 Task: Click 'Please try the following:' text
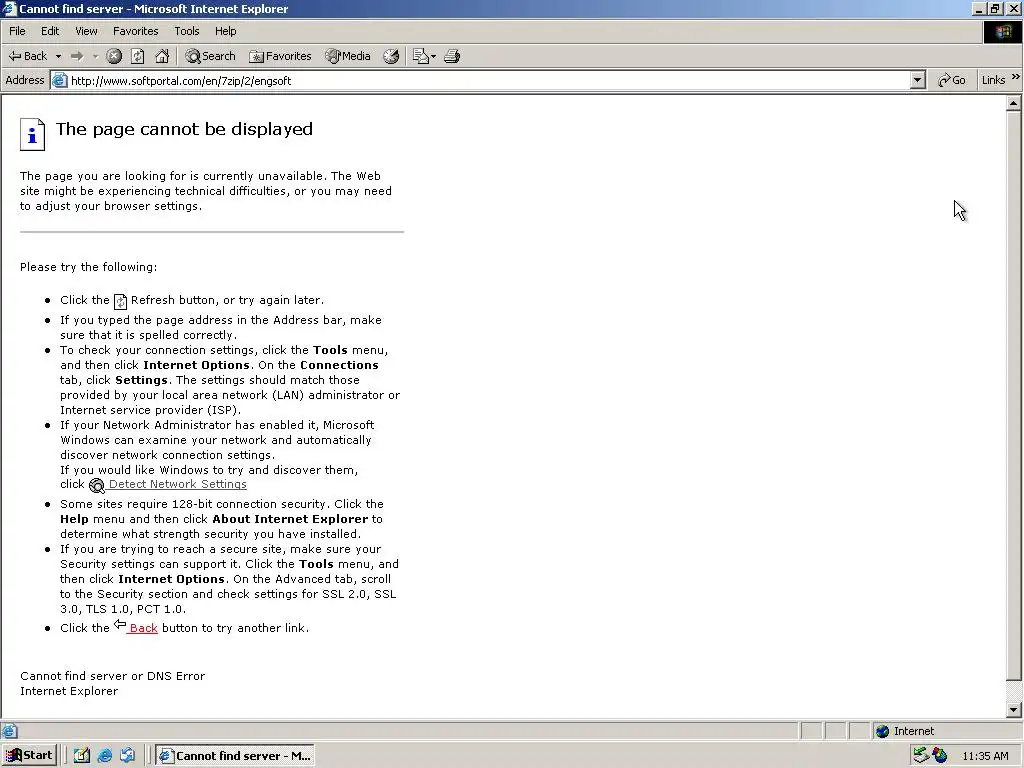pos(88,266)
